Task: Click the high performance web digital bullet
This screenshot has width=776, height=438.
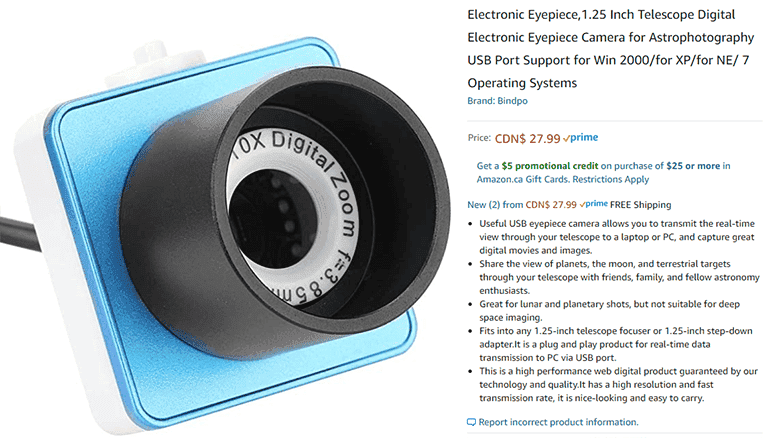Action: (618, 385)
